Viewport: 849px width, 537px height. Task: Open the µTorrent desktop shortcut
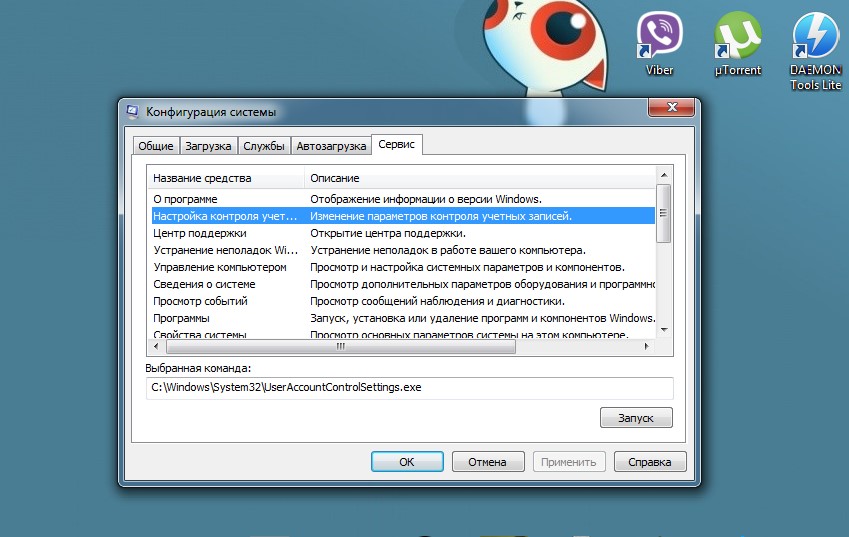737,43
